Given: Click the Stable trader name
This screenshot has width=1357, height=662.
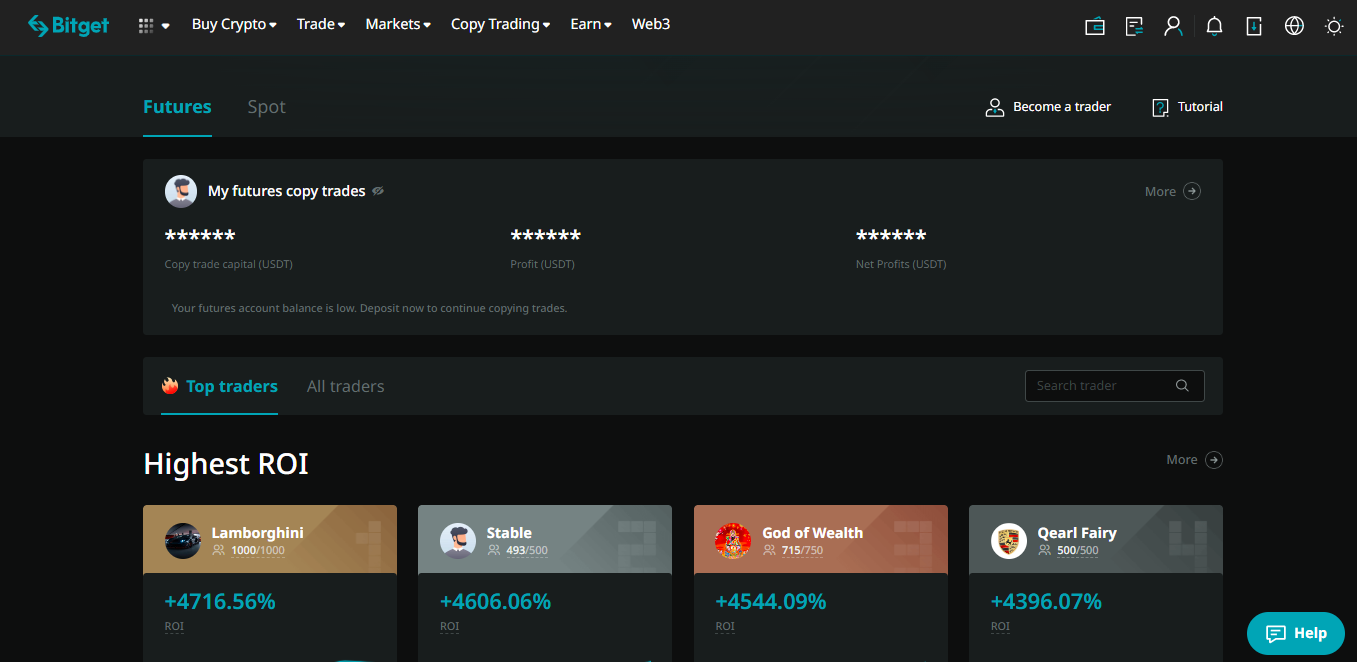Looking at the screenshot, I should coord(509,533).
